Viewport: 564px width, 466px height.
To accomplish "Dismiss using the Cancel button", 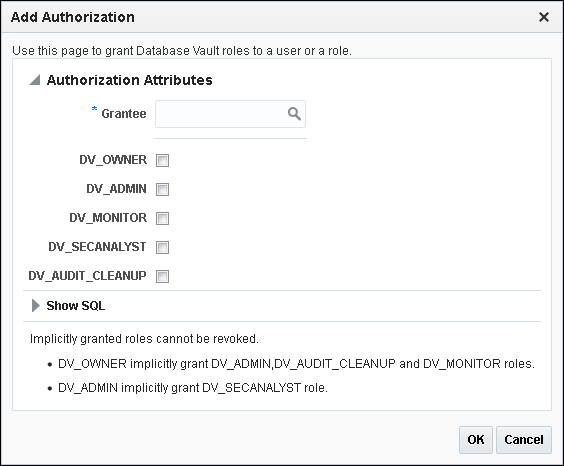I will pyautogui.click(x=524, y=440).
